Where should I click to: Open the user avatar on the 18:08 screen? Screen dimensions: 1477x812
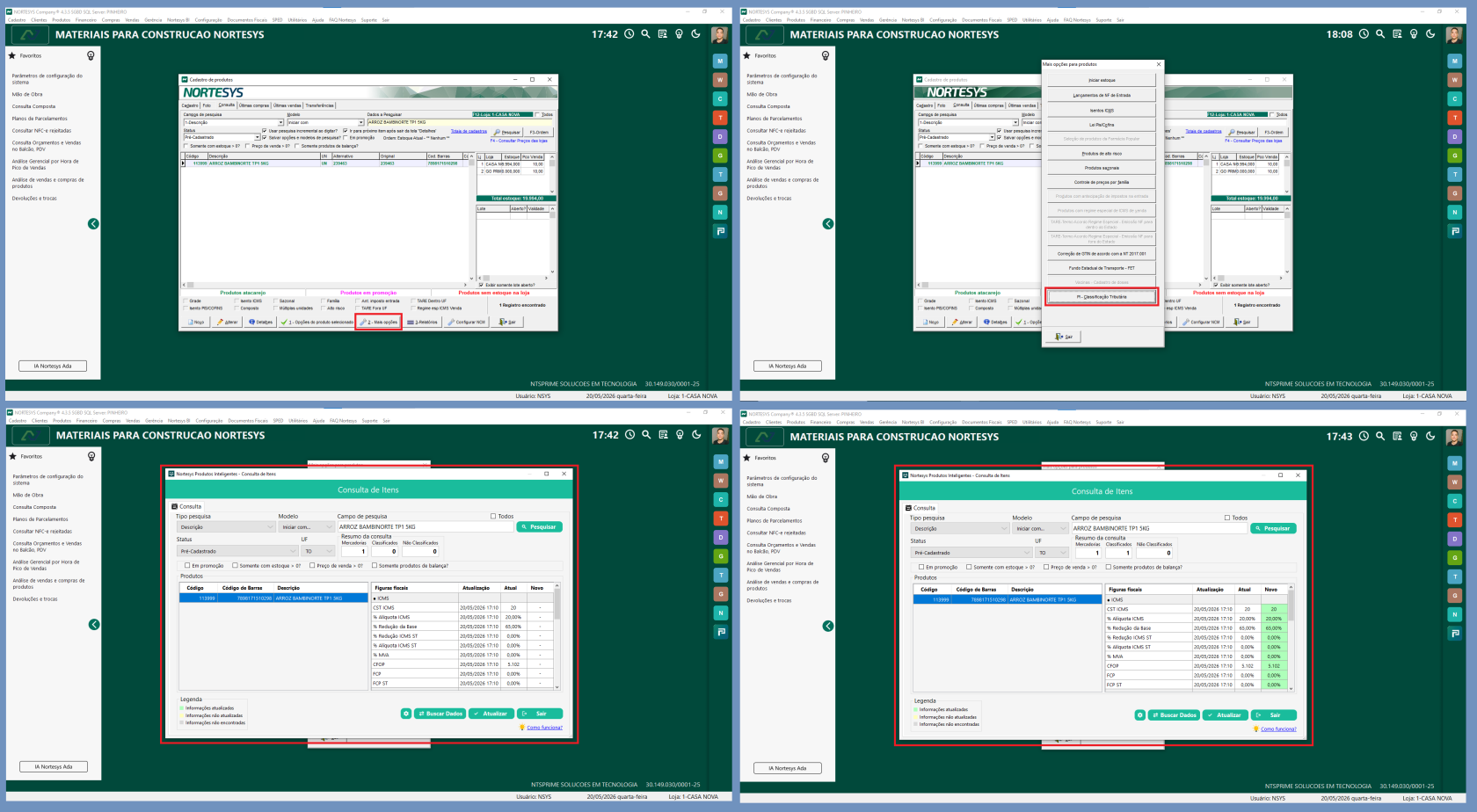(1454, 34)
